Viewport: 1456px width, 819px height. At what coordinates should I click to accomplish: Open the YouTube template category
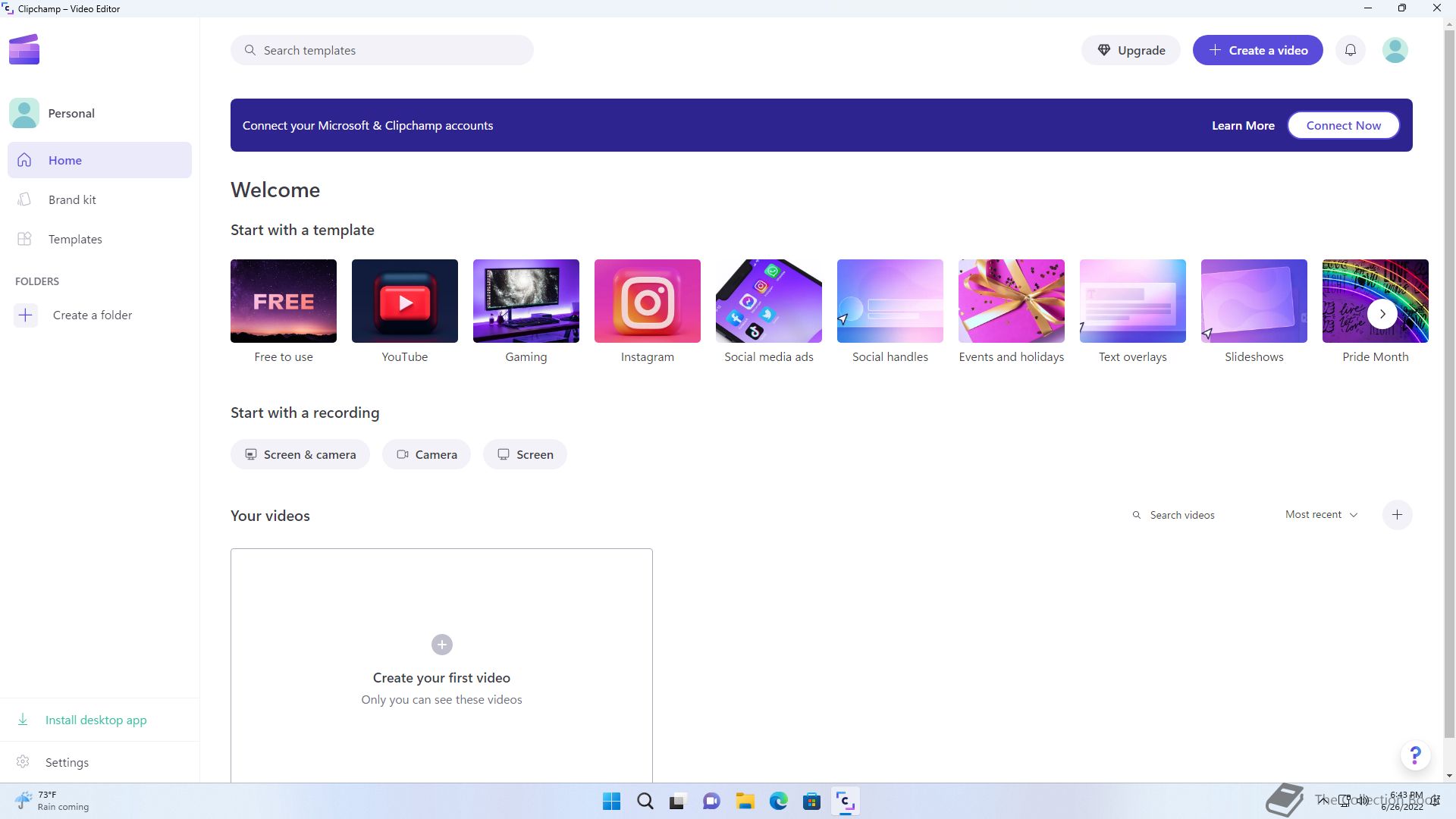coord(405,312)
